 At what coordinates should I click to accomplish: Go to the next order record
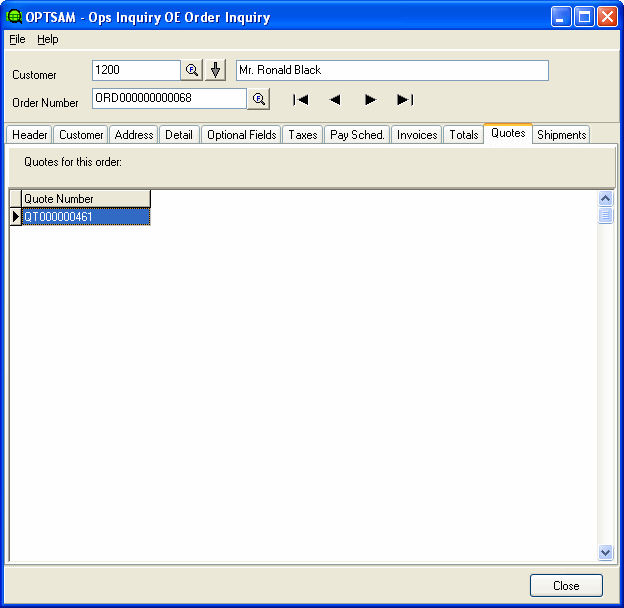[x=370, y=99]
